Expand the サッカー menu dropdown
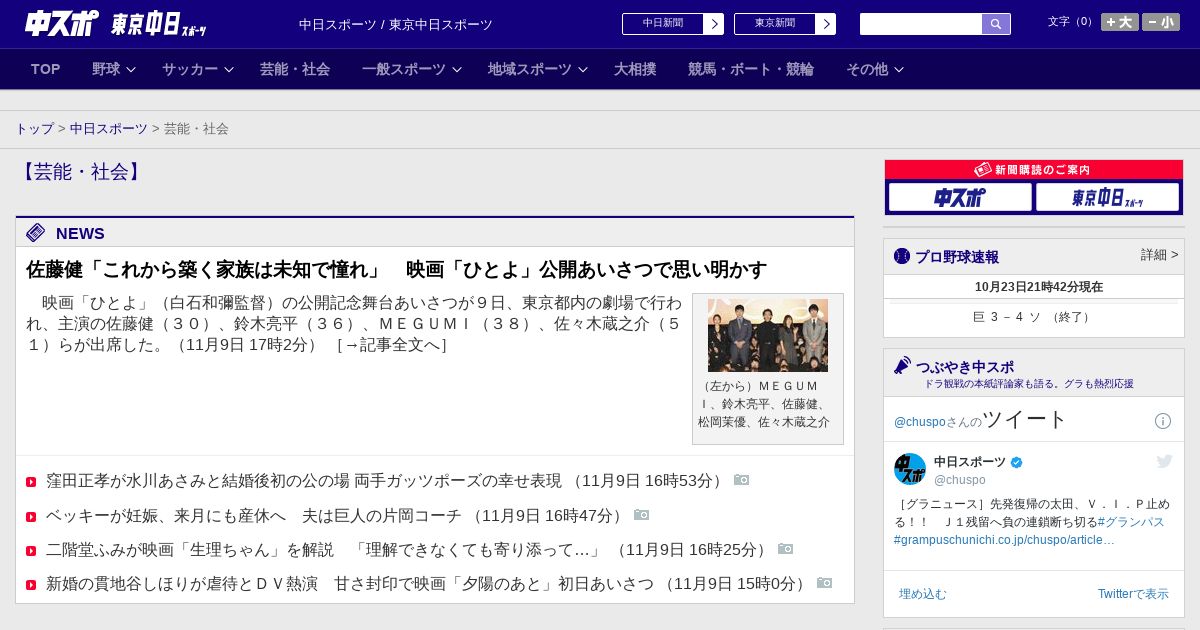 [197, 69]
